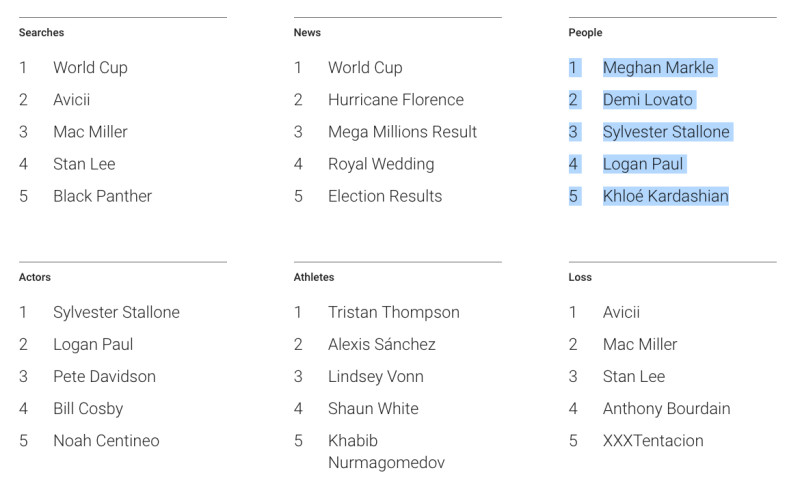Click Anthony Bourdain in Loss list
800x492 pixels.
[666, 408]
